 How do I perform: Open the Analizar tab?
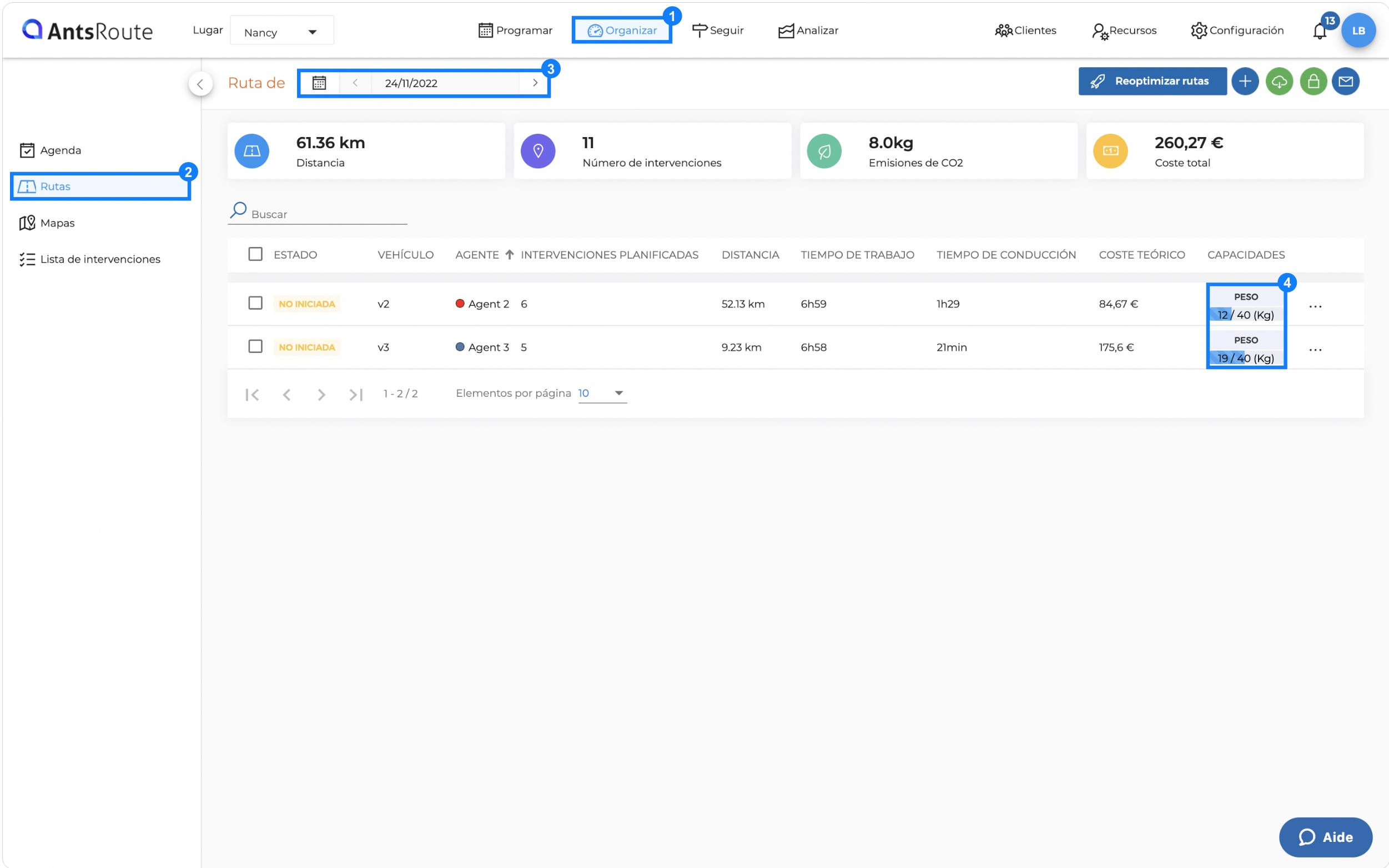pos(808,31)
